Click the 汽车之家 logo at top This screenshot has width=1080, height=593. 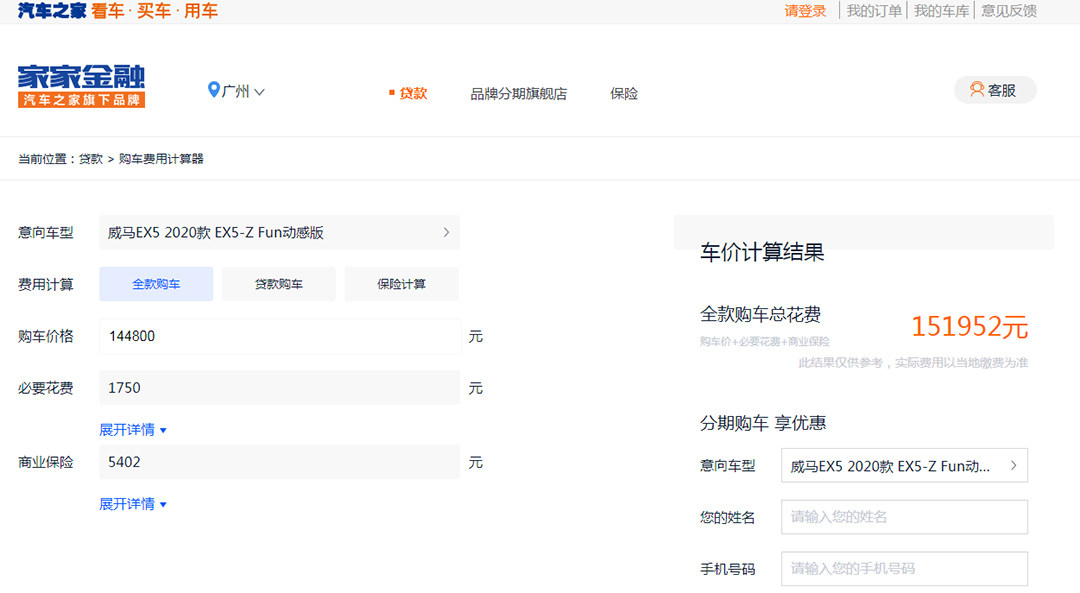tap(52, 11)
